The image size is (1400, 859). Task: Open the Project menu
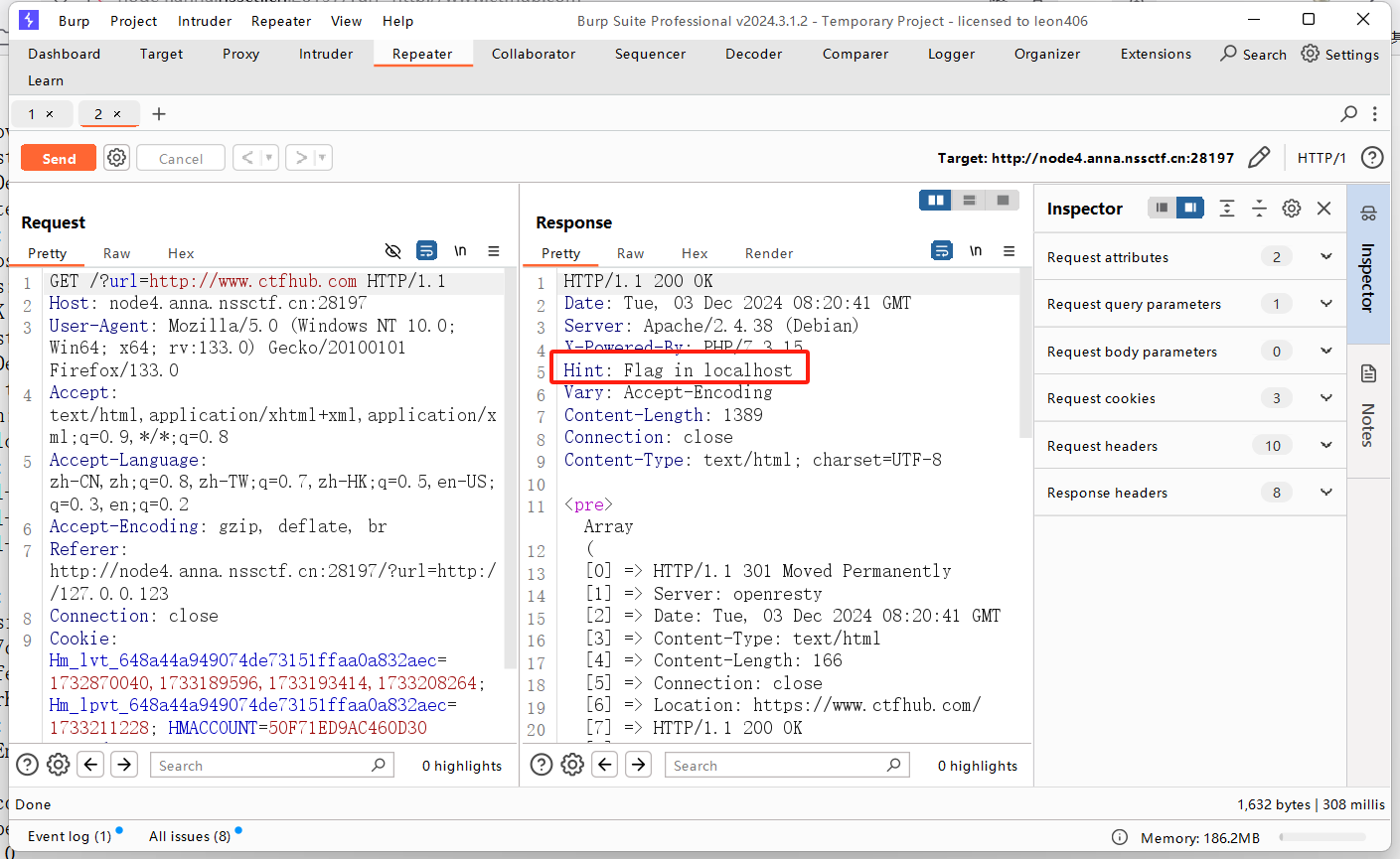click(134, 21)
